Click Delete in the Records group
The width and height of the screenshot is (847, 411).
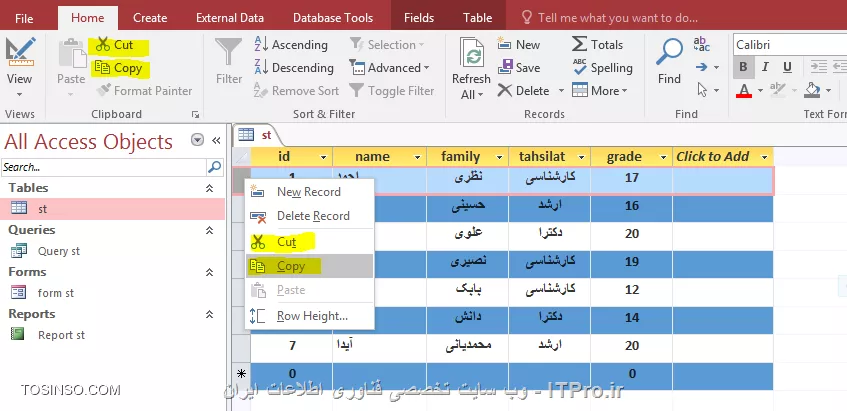pos(523,91)
